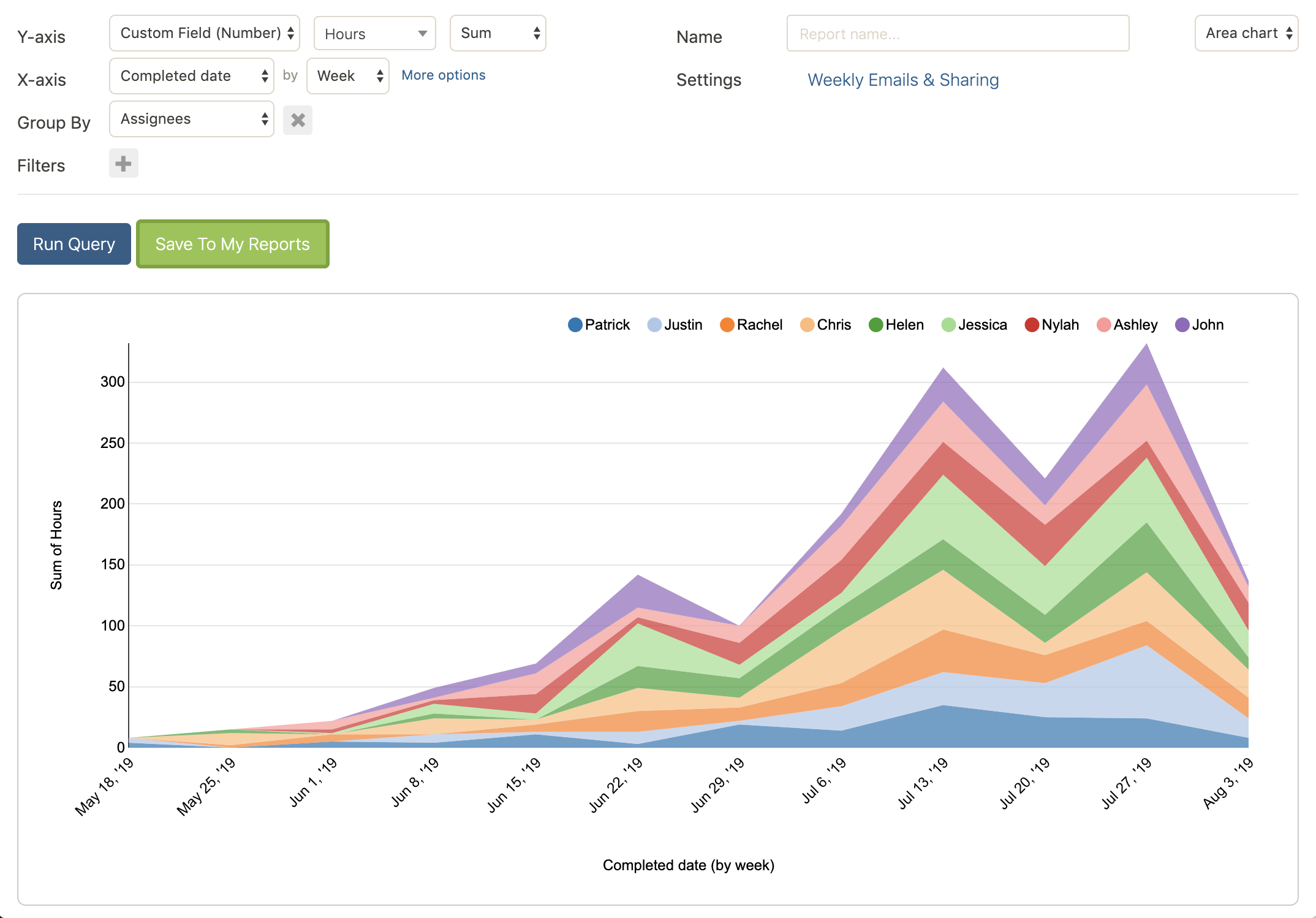Click the Jul 13, '19 x-axis label
Viewport: 1316px width, 918px height.
pos(923,783)
